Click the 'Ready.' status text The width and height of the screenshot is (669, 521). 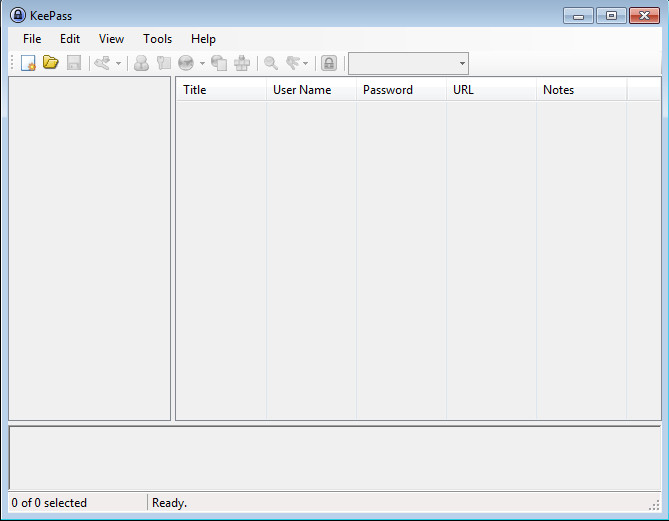pos(169,503)
